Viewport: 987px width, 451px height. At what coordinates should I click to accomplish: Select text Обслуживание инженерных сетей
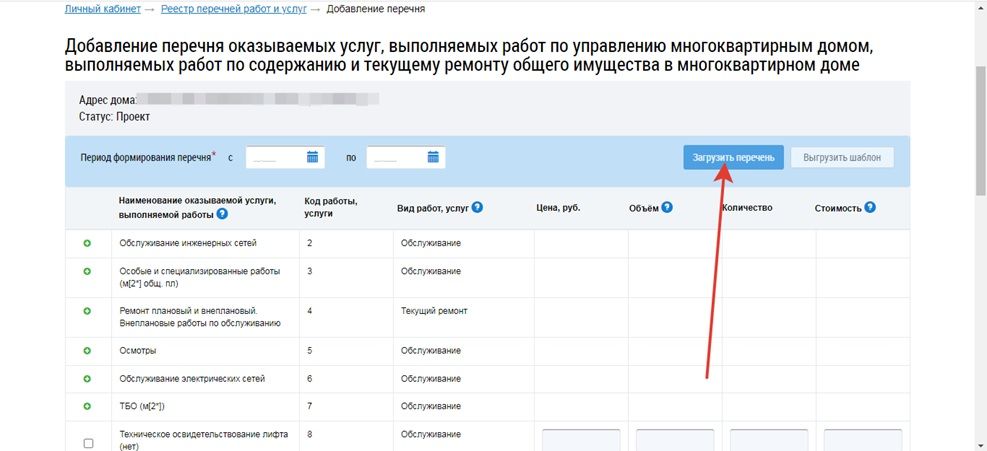[188, 243]
